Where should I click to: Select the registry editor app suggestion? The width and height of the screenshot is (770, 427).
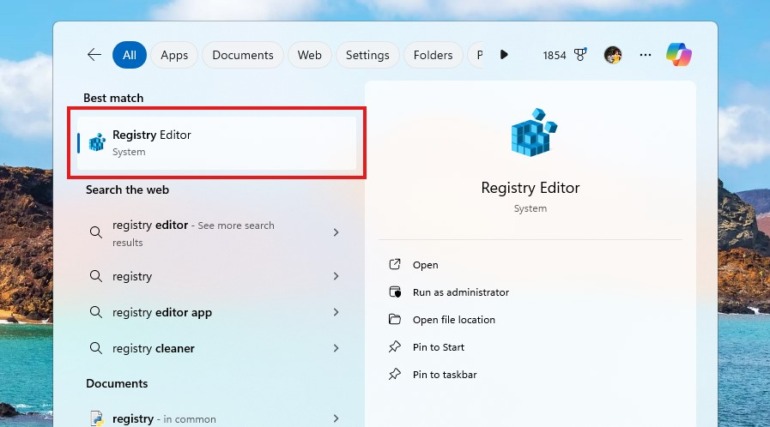coord(162,312)
